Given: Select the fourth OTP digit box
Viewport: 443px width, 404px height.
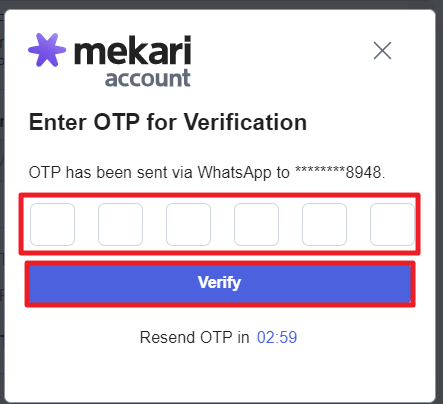Looking at the screenshot, I should (x=256, y=224).
